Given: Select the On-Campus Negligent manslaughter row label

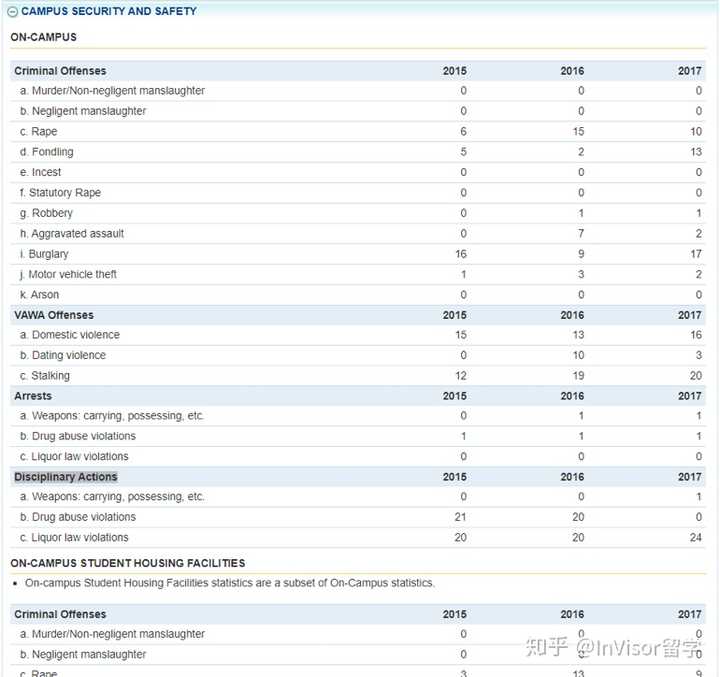Looking at the screenshot, I should click(x=83, y=111).
